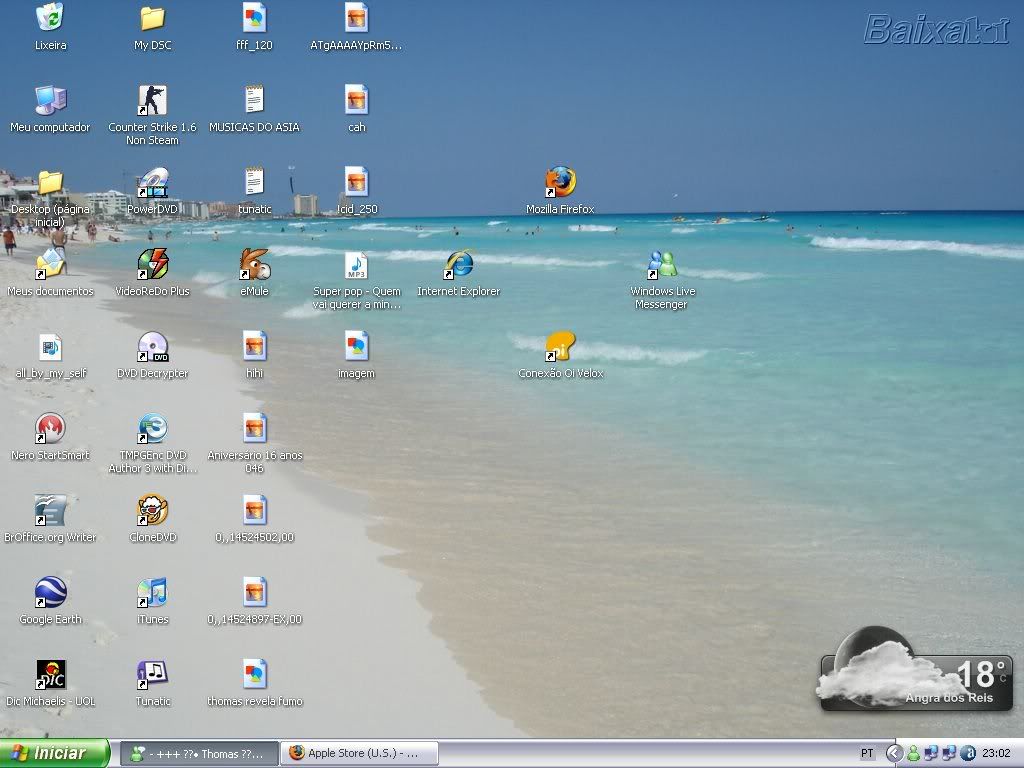
Task: Click the eMule desktop icon
Action: 254,265
